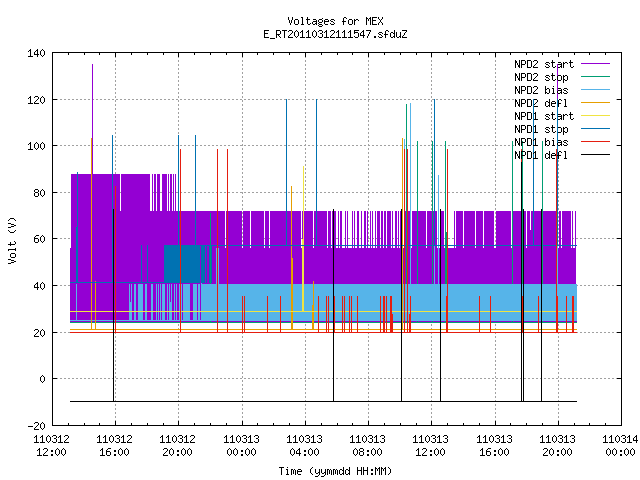Click the purple NPD2 start legend line
Image resolution: width=640 pixels, height=480 pixels.
tap(595, 64)
